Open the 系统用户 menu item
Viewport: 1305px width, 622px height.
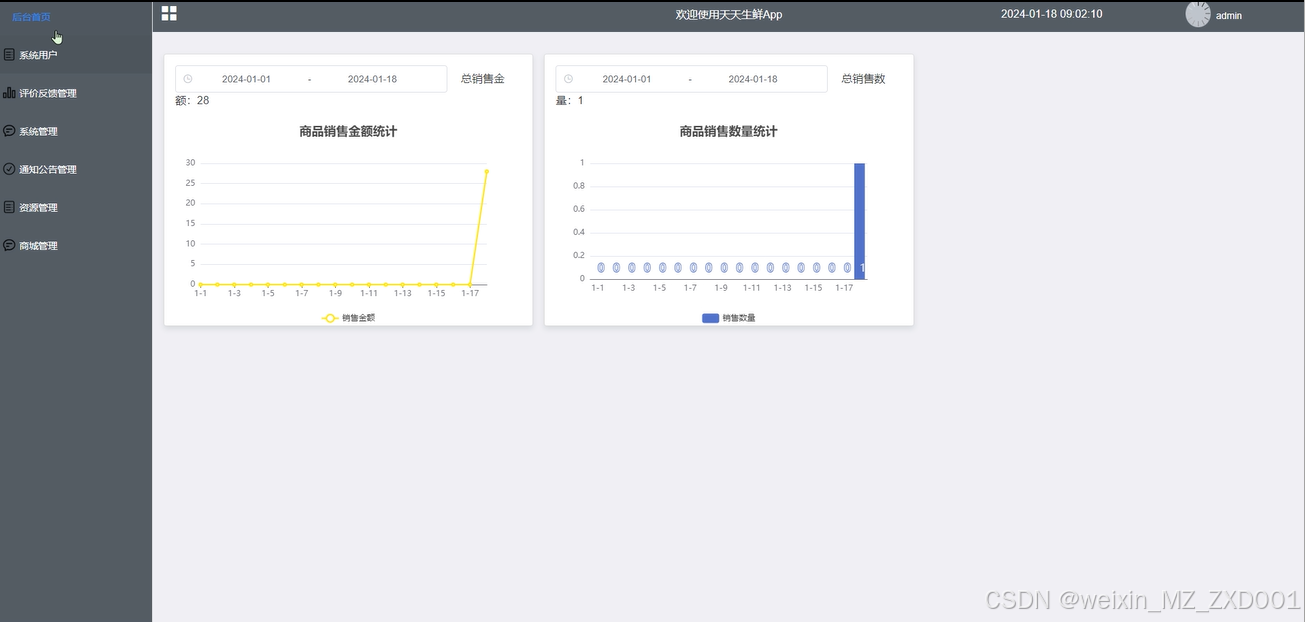point(76,55)
